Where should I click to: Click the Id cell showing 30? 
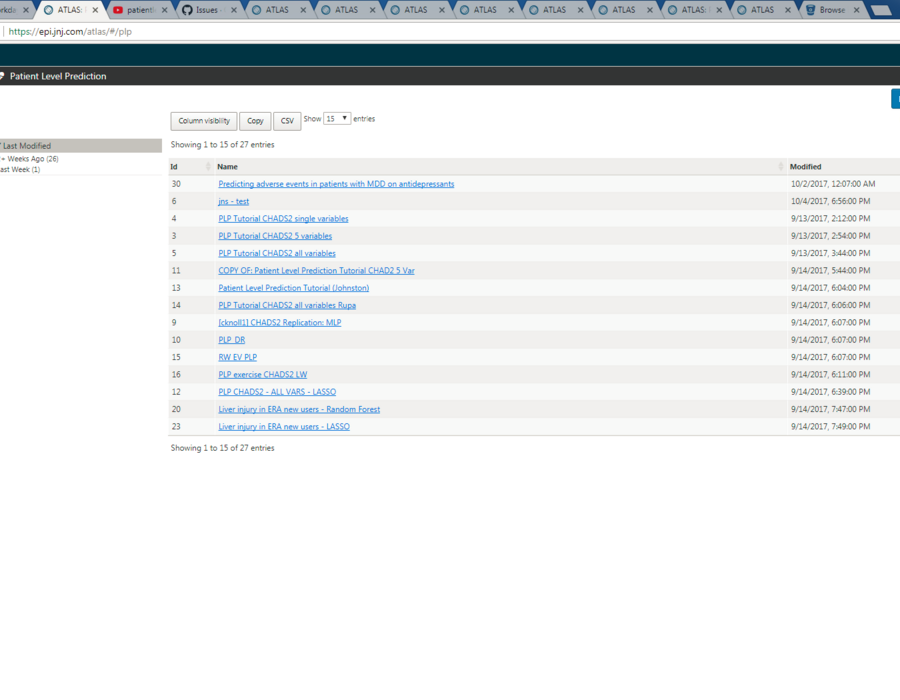click(x=176, y=184)
